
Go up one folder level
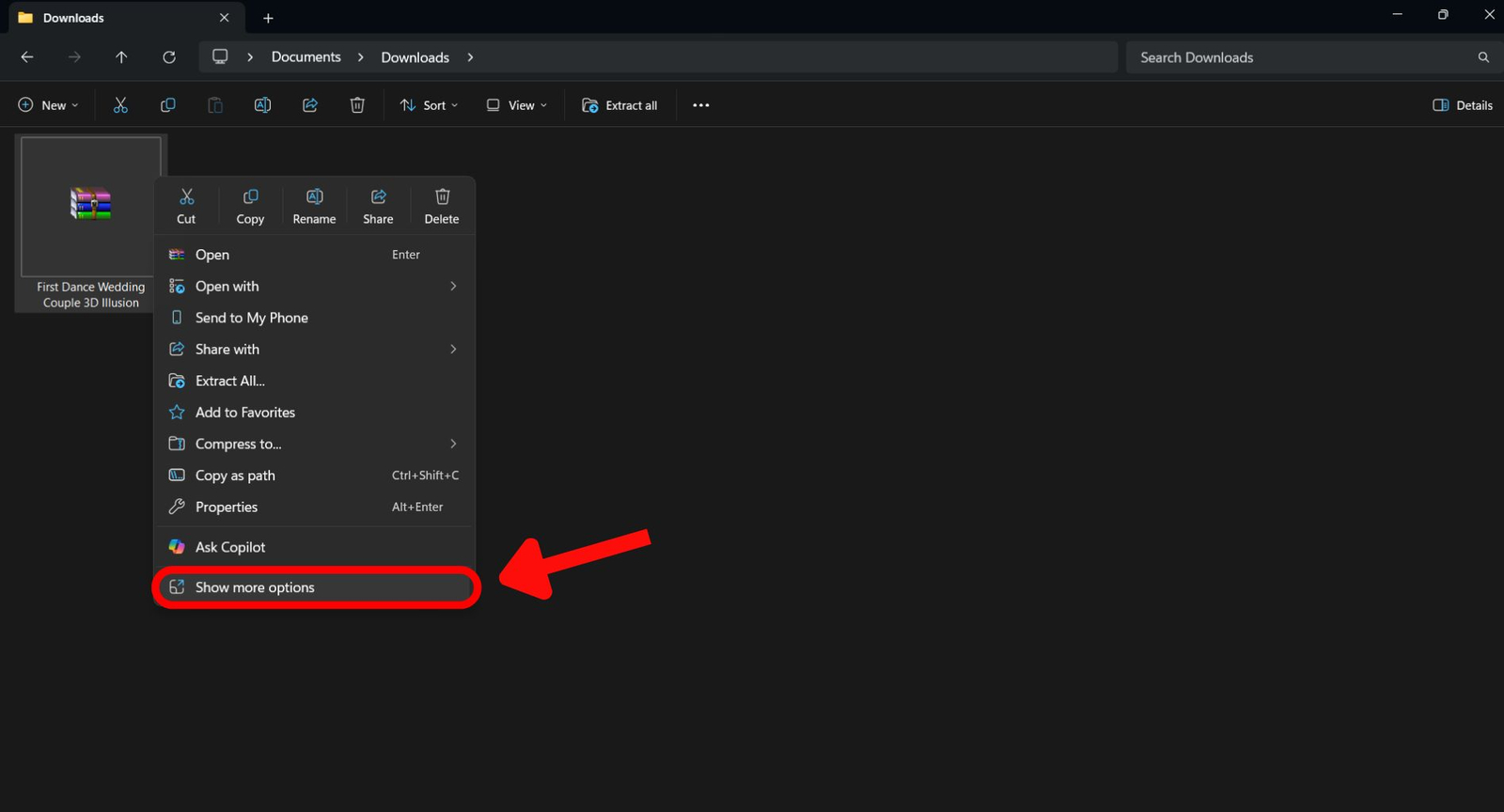click(x=121, y=57)
